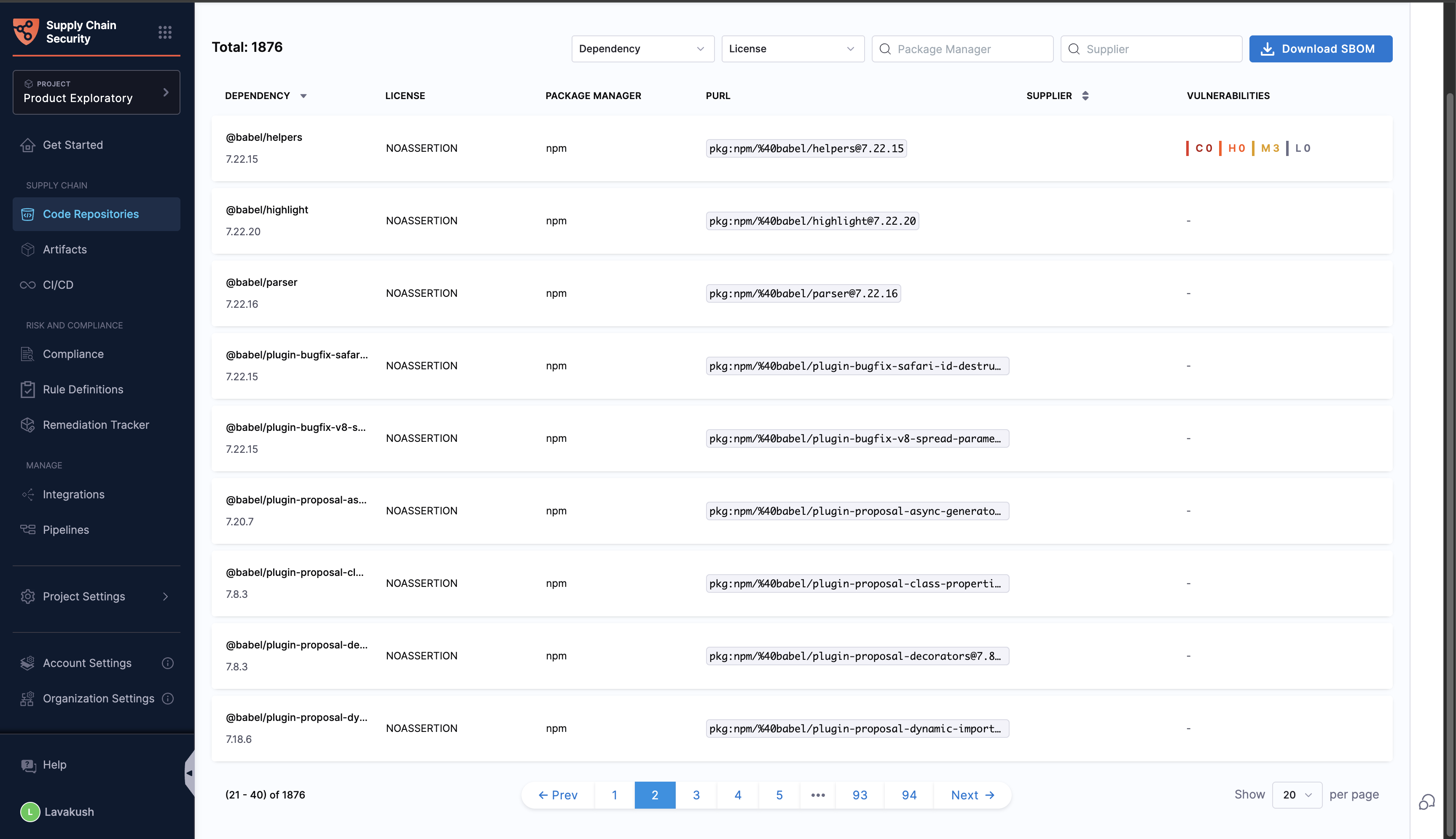Click the Account Settings info icon

coord(168,663)
